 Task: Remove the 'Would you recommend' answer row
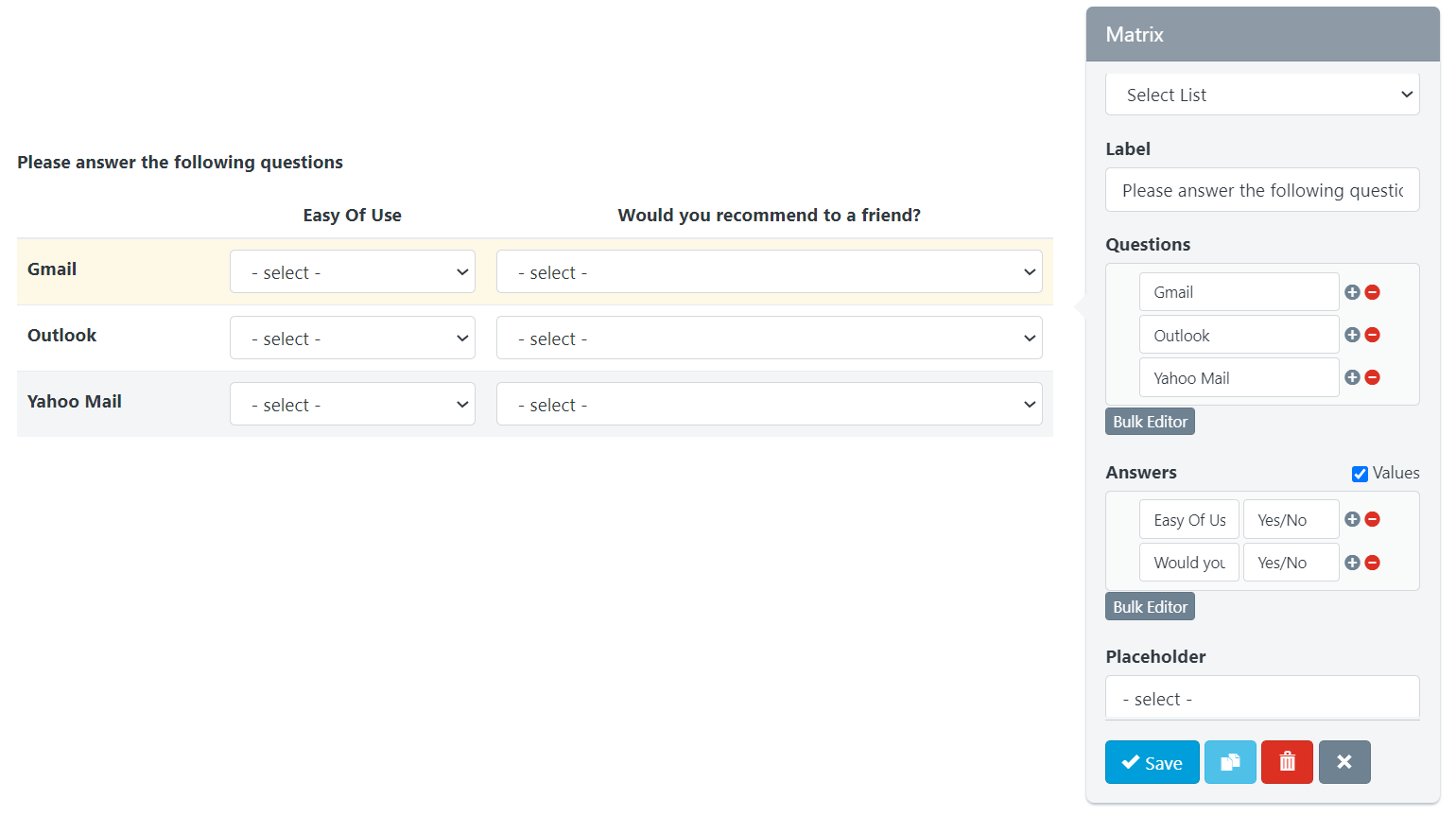(1373, 563)
